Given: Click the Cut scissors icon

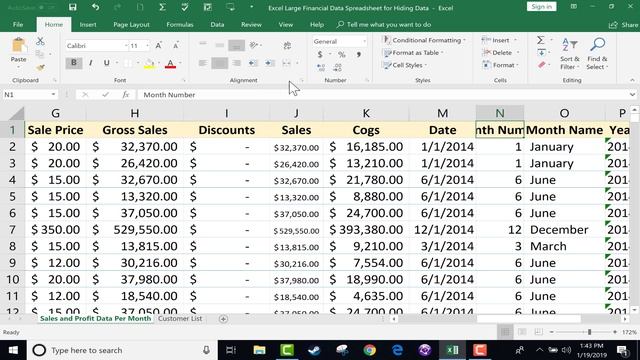Looking at the screenshot, I should (40, 41).
